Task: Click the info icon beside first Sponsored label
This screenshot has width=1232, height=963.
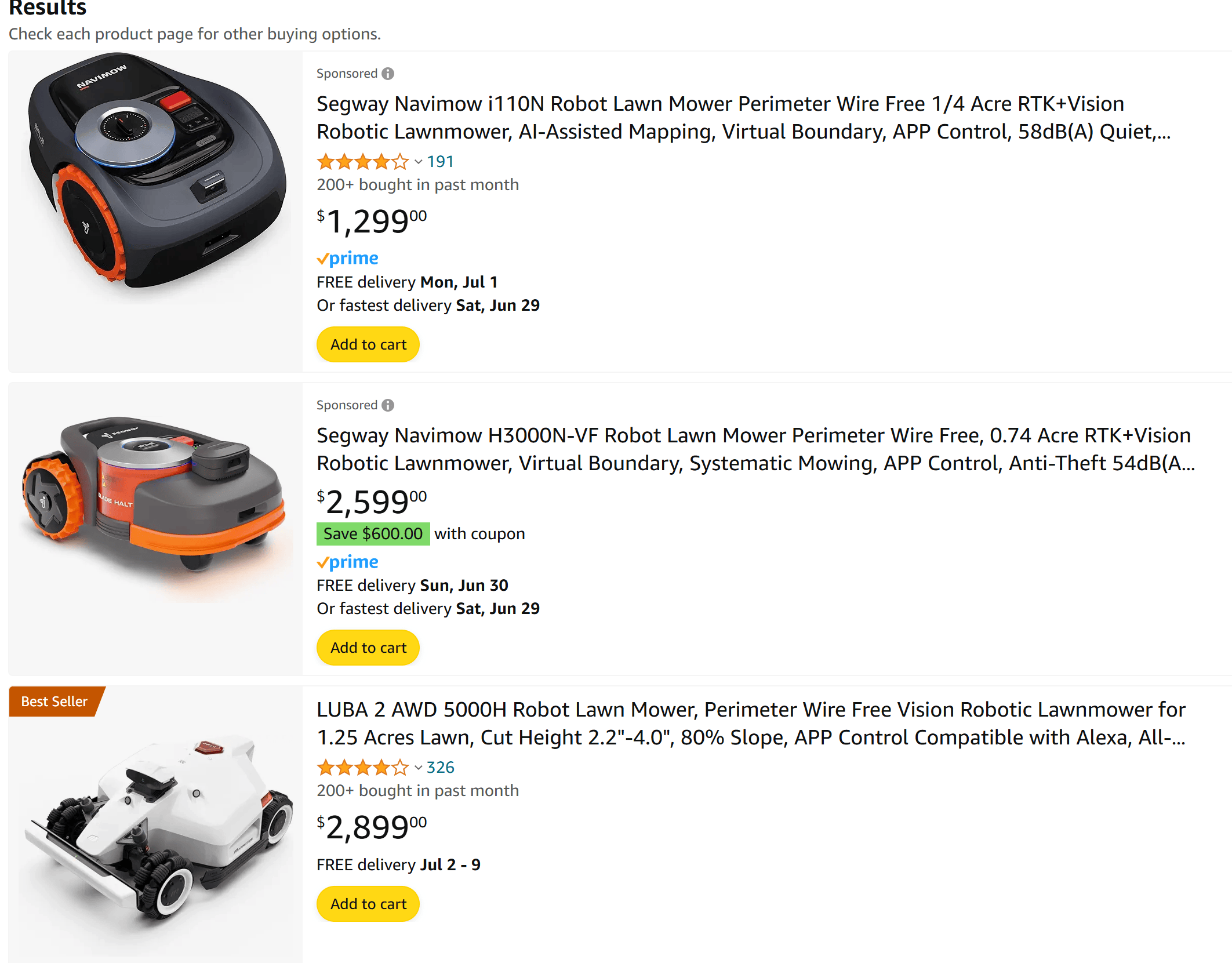Action: click(388, 74)
